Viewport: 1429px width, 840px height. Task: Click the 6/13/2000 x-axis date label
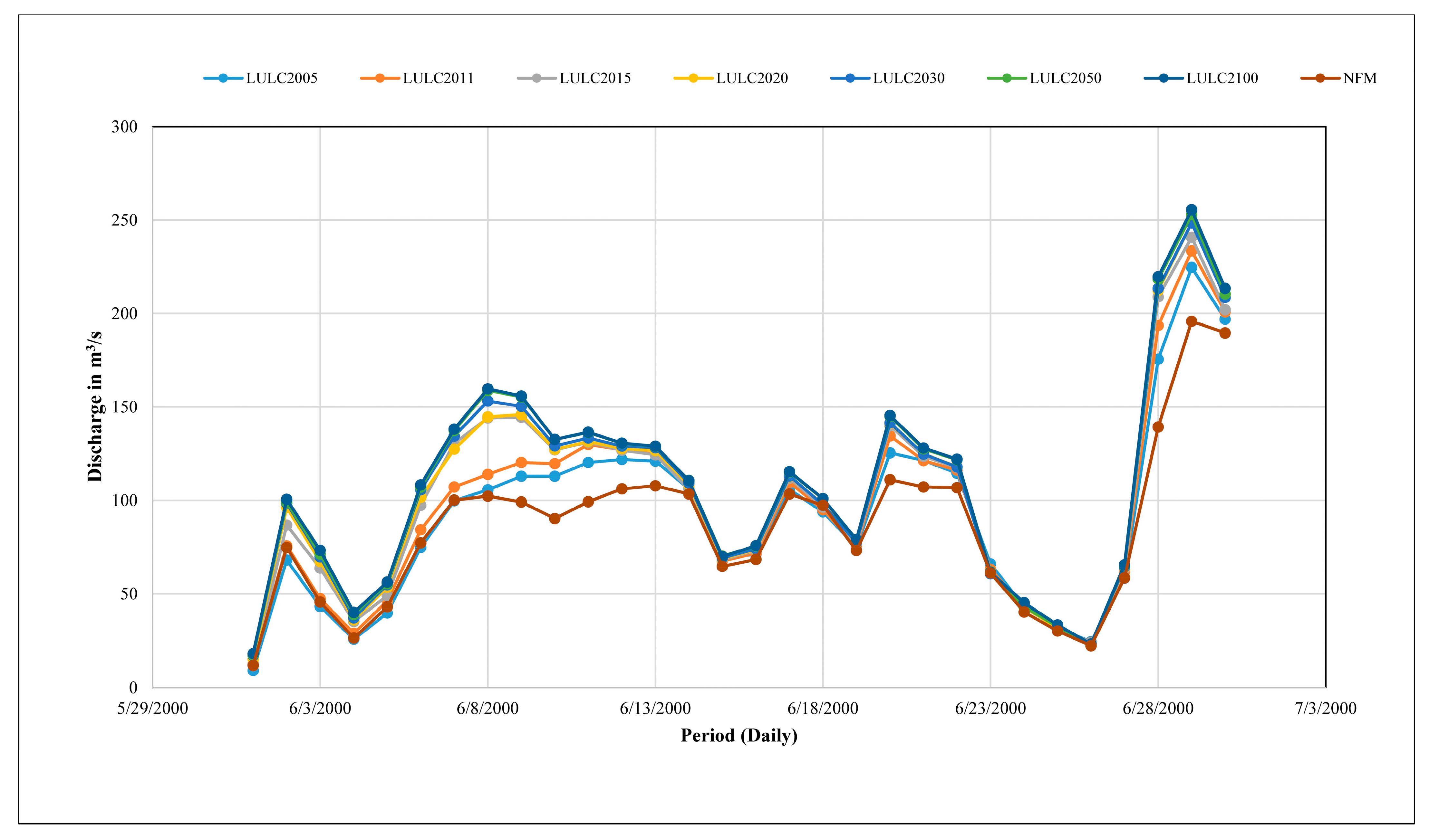coord(655,709)
